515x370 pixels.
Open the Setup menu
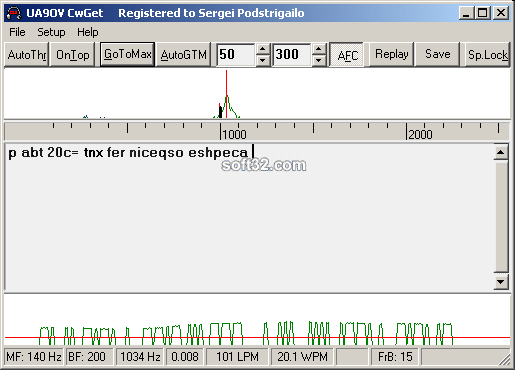(51, 32)
